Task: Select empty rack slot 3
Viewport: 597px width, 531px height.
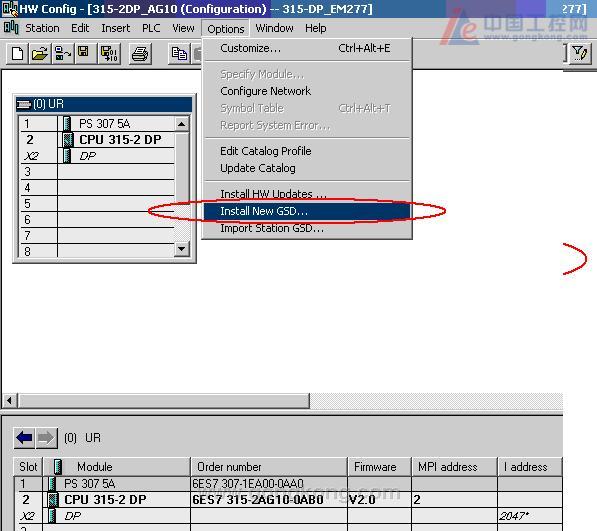Action: pos(97,172)
